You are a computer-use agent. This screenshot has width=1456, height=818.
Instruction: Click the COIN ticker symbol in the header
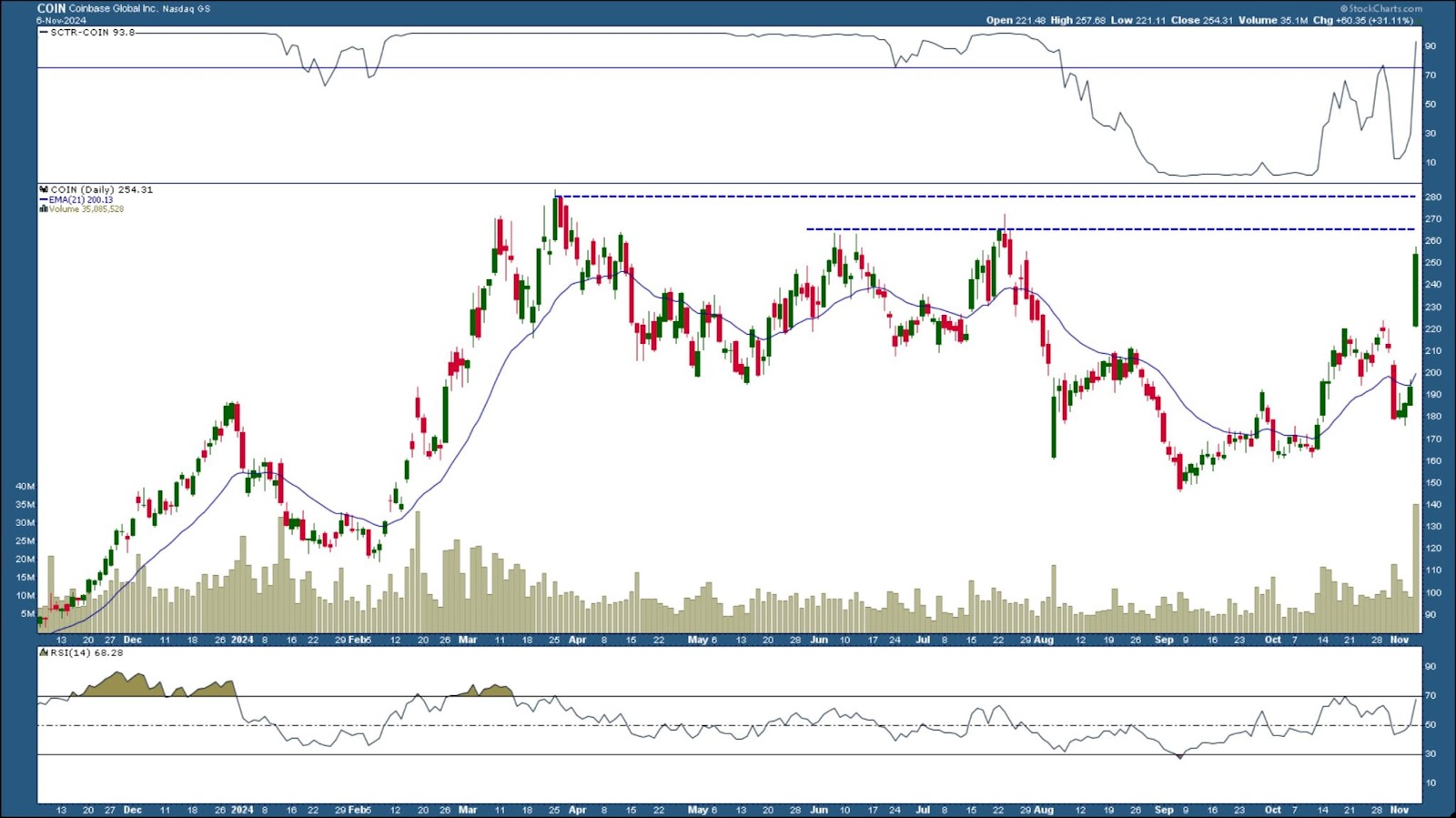(51, 8)
